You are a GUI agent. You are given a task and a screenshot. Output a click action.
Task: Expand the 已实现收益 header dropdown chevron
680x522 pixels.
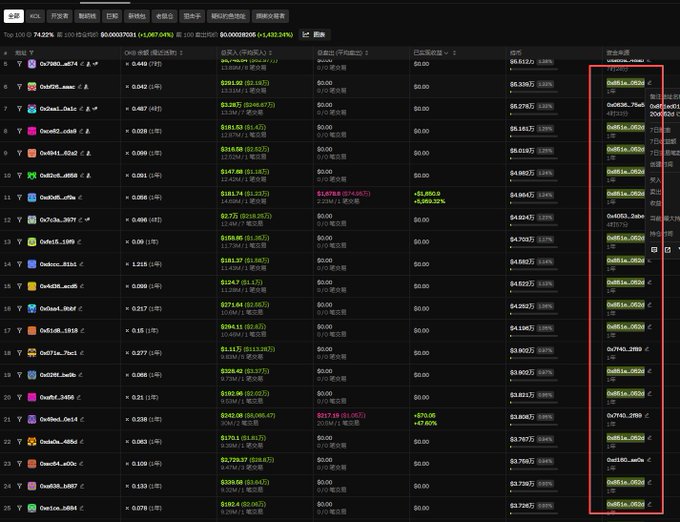click(x=446, y=53)
